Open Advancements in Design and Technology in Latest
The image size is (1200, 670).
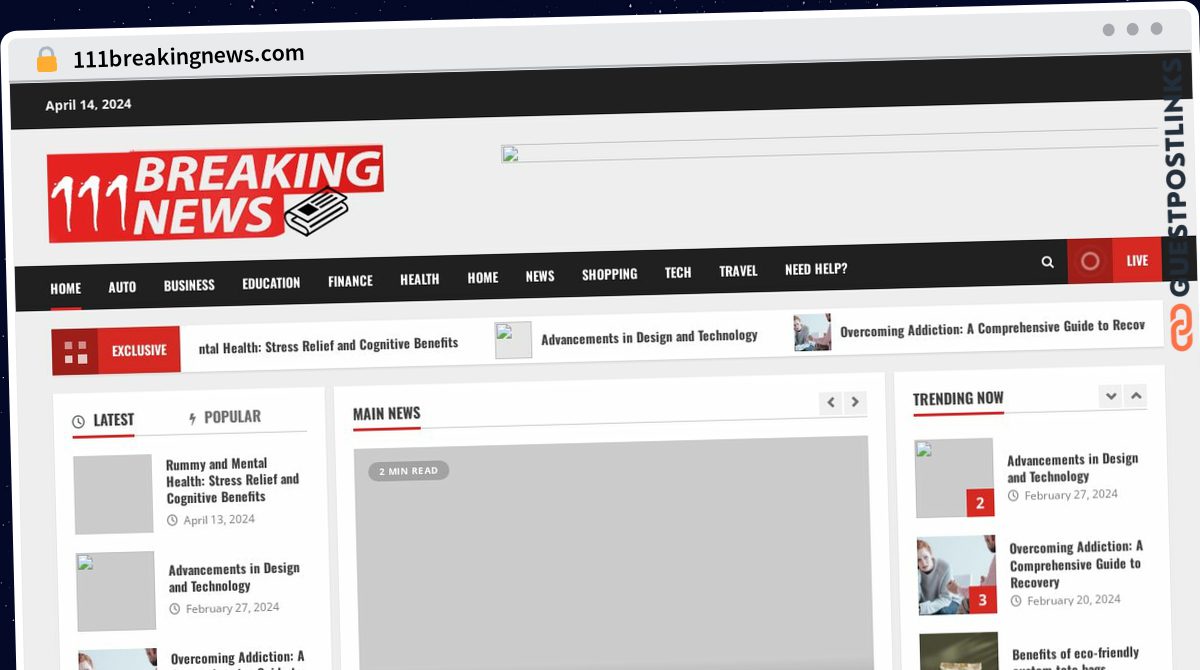234,578
